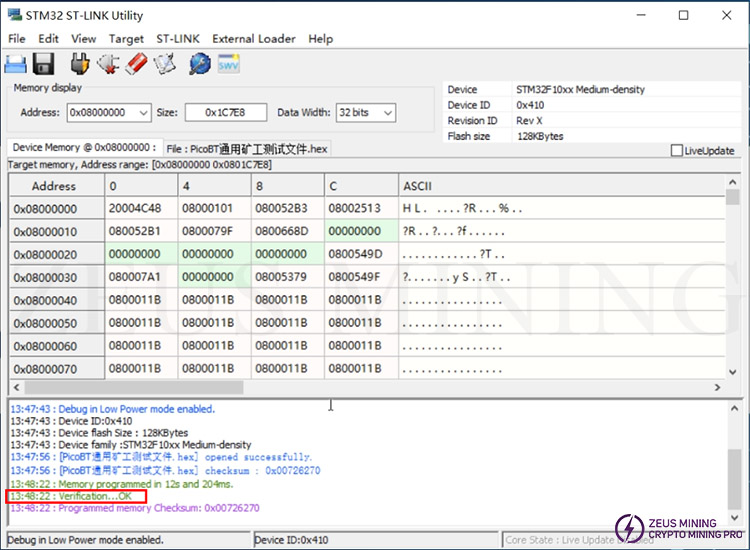Connect to target using plug icon

coord(80,64)
